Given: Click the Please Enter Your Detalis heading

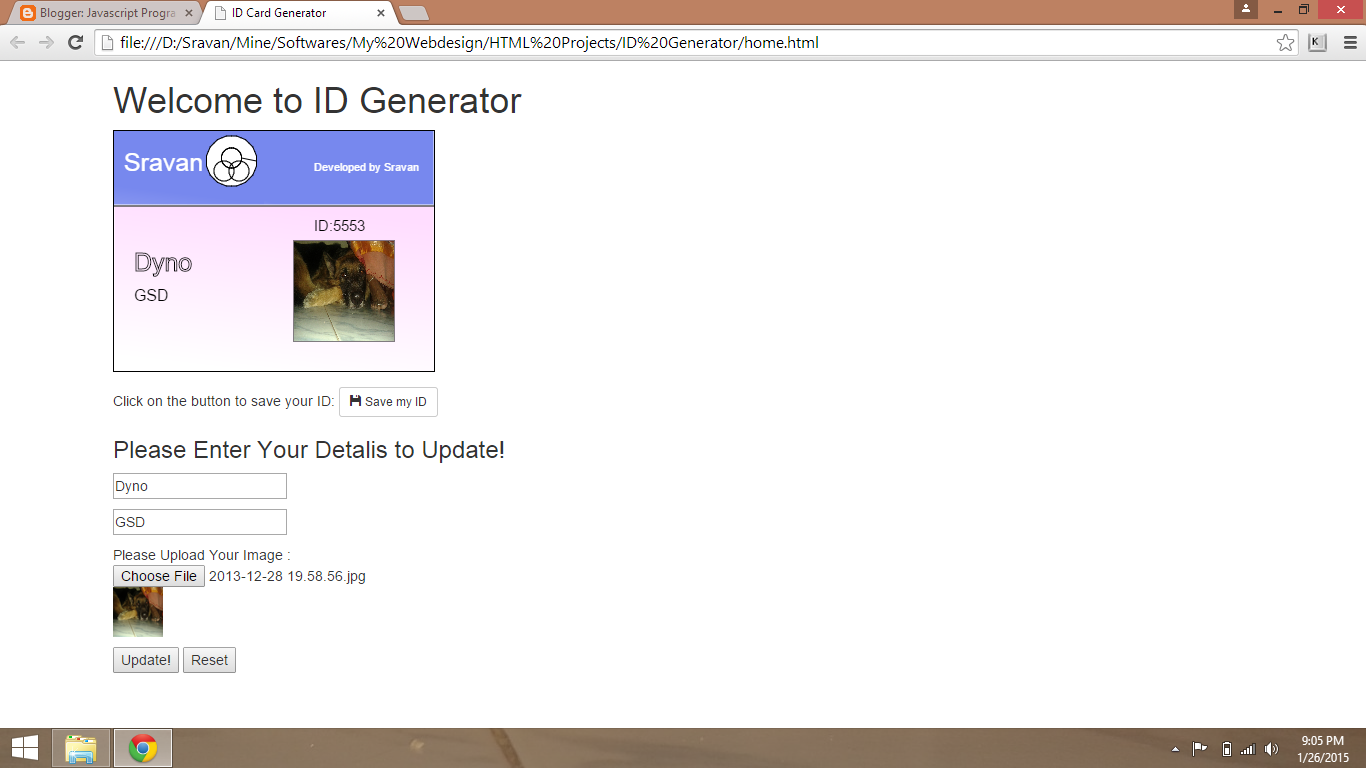Looking at the screenshot, I should point(309,450).
